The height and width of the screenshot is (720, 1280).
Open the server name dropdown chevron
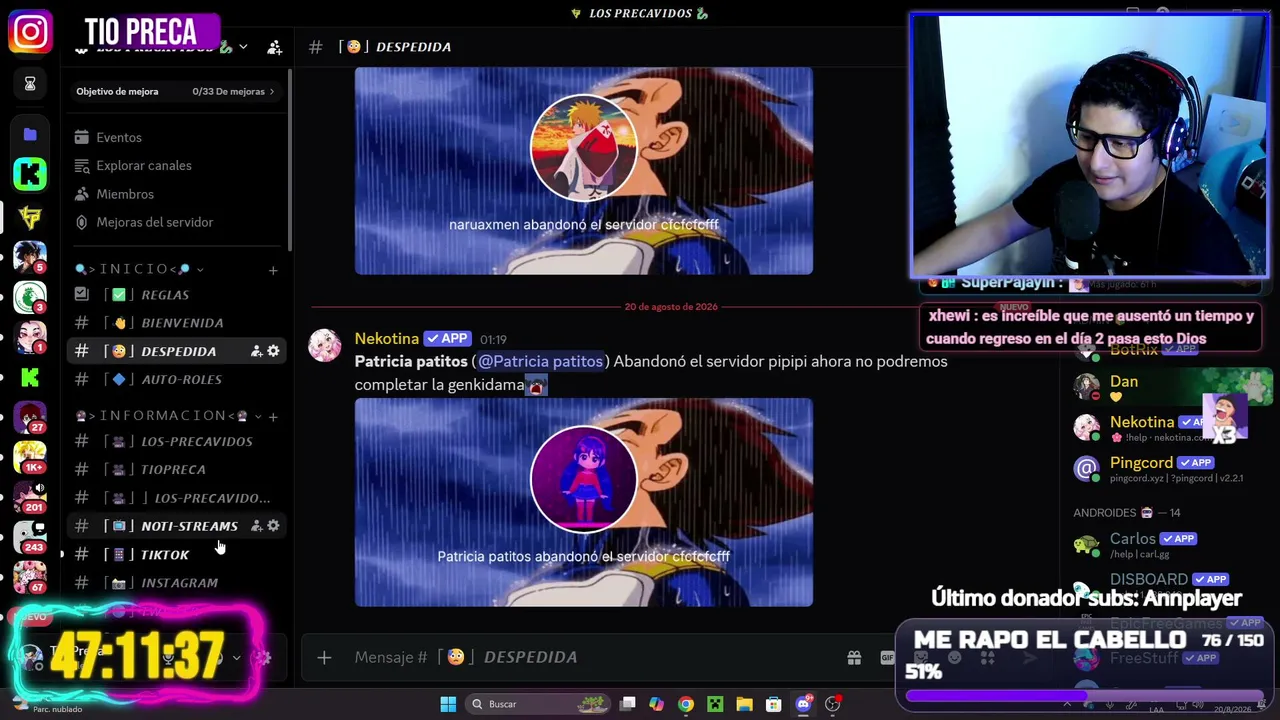pyautogui.click(x=243, y=47)
